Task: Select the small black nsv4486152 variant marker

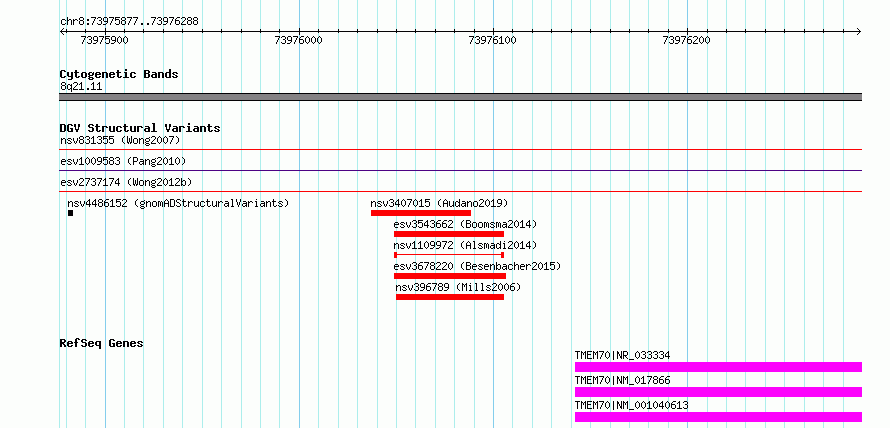Action: [70, 213]
